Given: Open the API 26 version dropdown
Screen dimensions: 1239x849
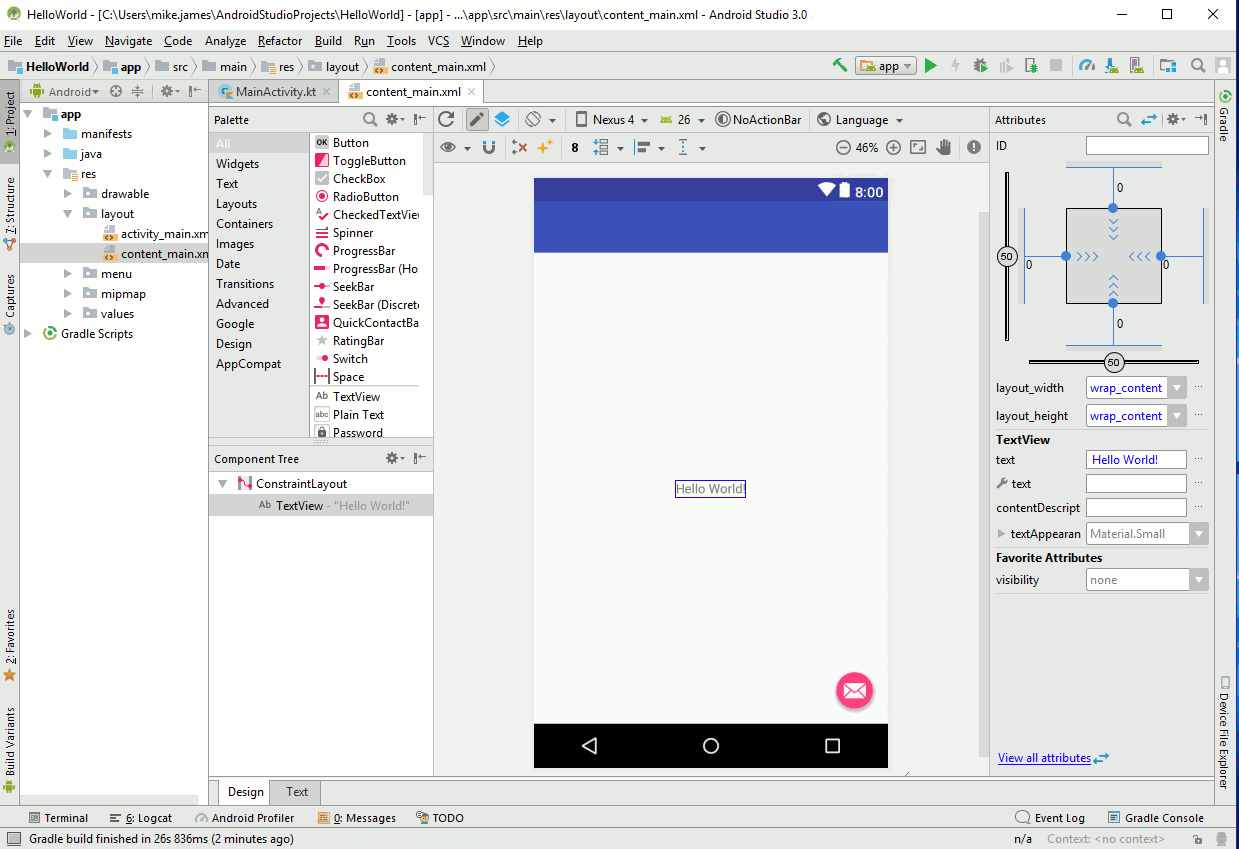Looking at the screenshot, I should coord(682,119).
